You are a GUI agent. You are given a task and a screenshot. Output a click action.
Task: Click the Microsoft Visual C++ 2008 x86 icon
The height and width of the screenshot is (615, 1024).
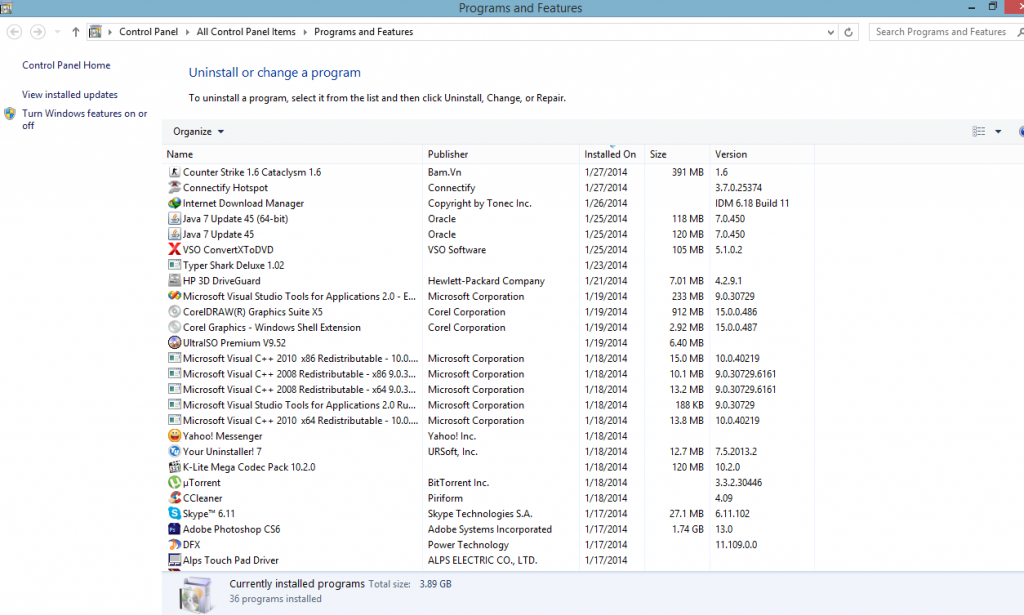pos(174,374)
